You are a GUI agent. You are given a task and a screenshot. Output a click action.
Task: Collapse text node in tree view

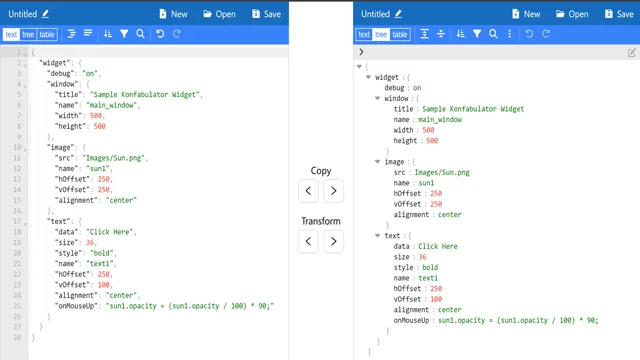(x=378, y=236)
